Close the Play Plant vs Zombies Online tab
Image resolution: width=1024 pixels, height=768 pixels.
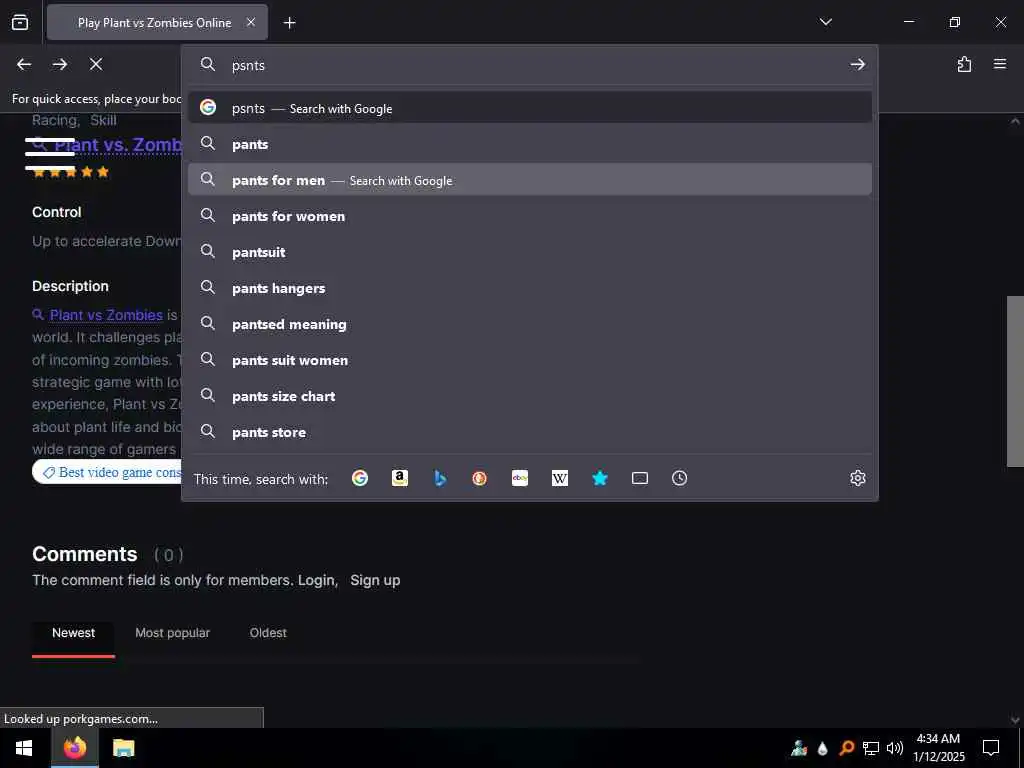(x=251, y=22)
